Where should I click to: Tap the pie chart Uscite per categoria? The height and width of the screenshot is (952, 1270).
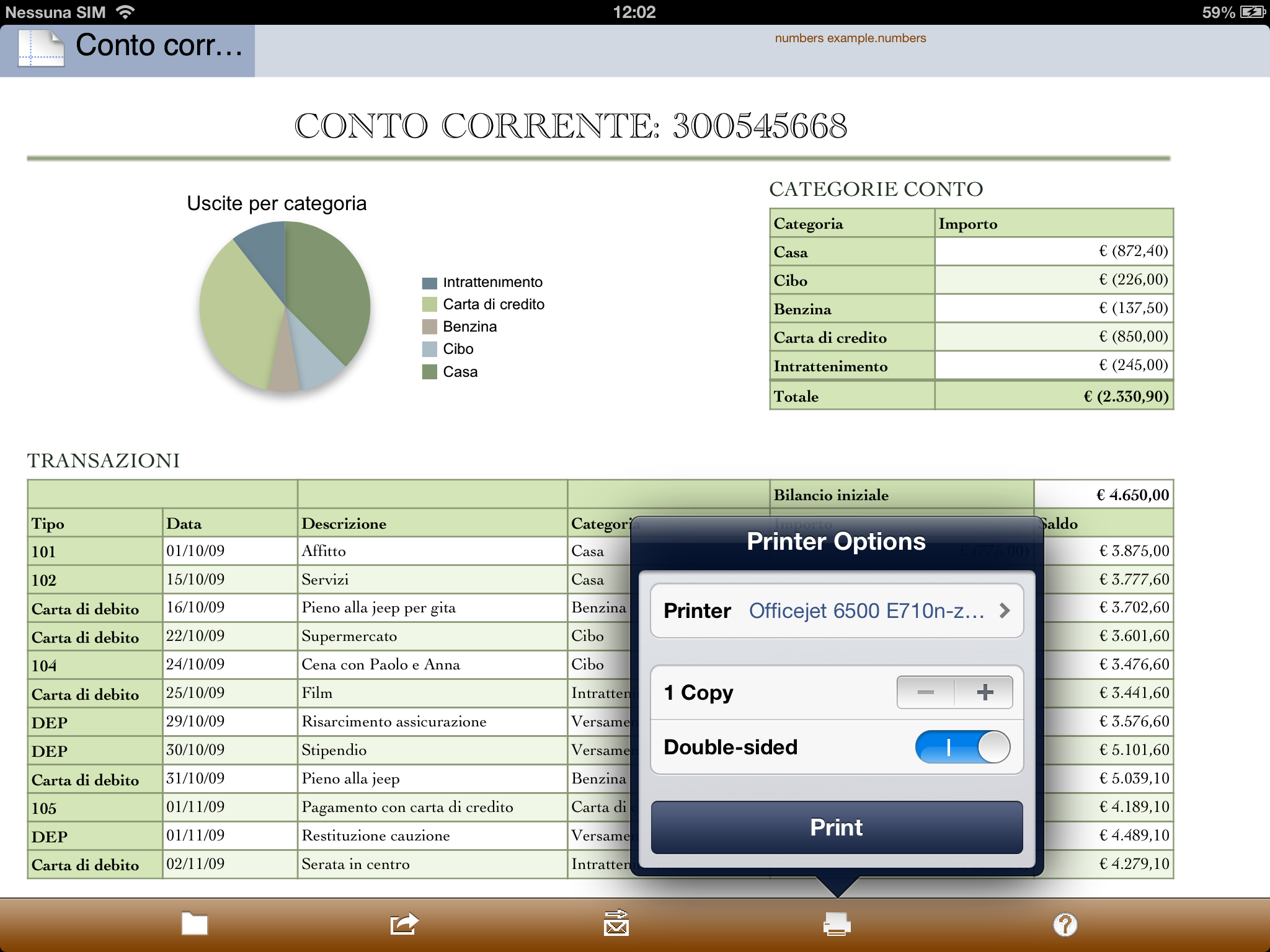(285, 306)
